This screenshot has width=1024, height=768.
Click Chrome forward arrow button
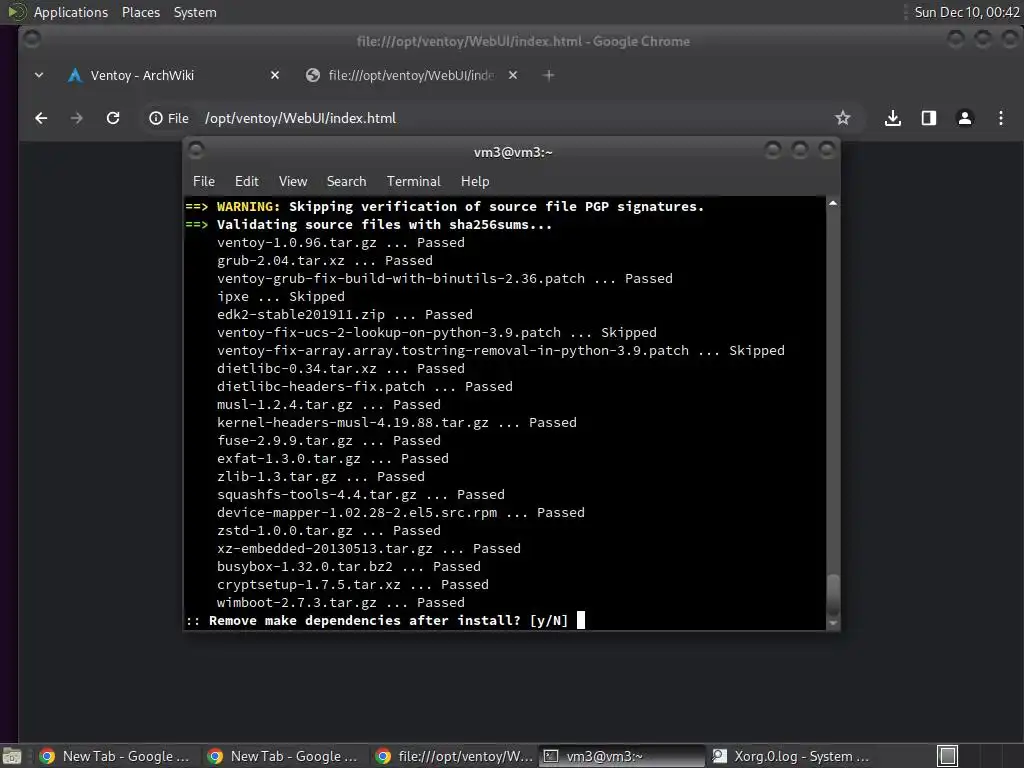tap(77, 118)
